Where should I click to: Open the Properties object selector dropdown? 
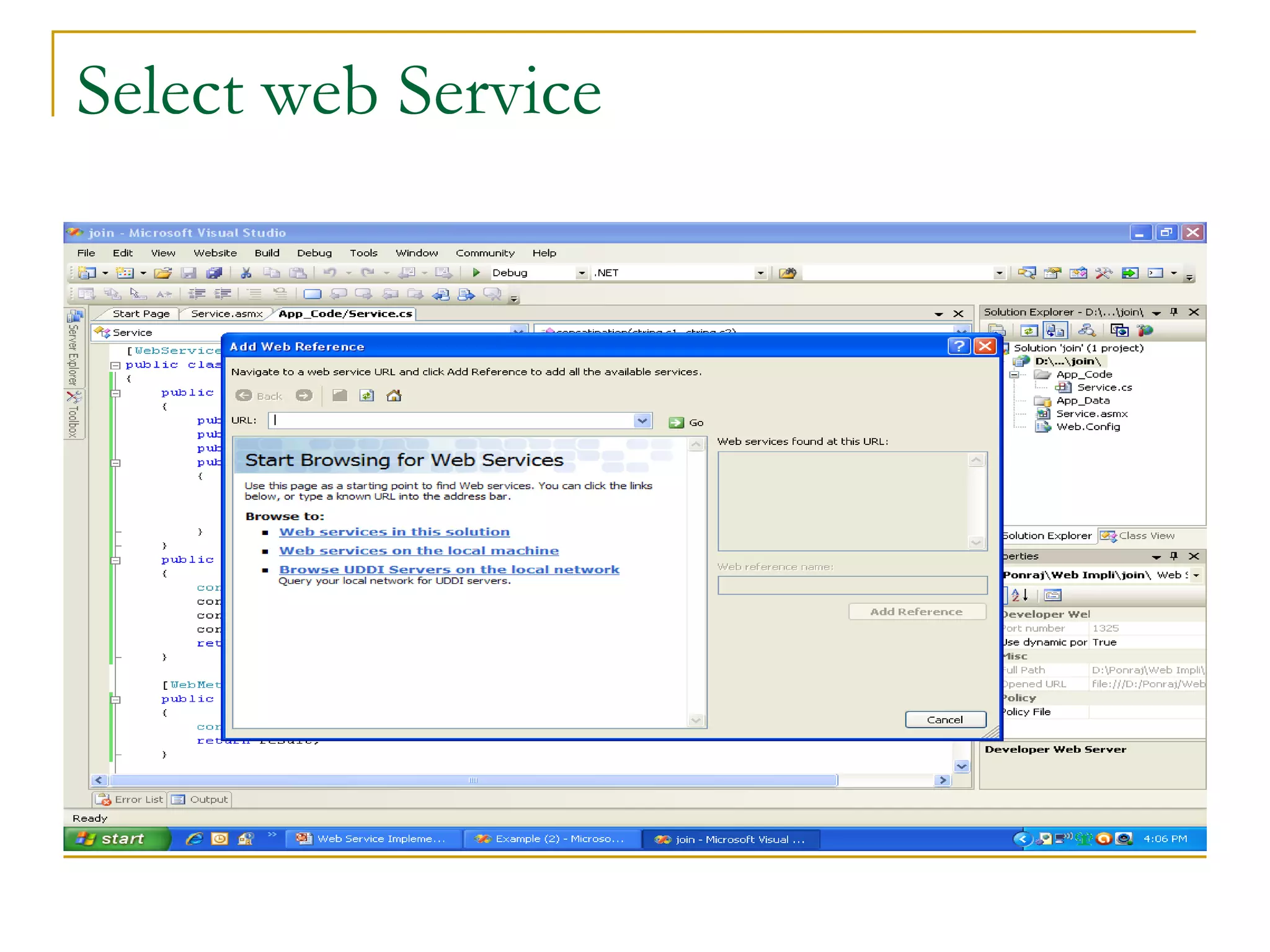click(1196, 575)
